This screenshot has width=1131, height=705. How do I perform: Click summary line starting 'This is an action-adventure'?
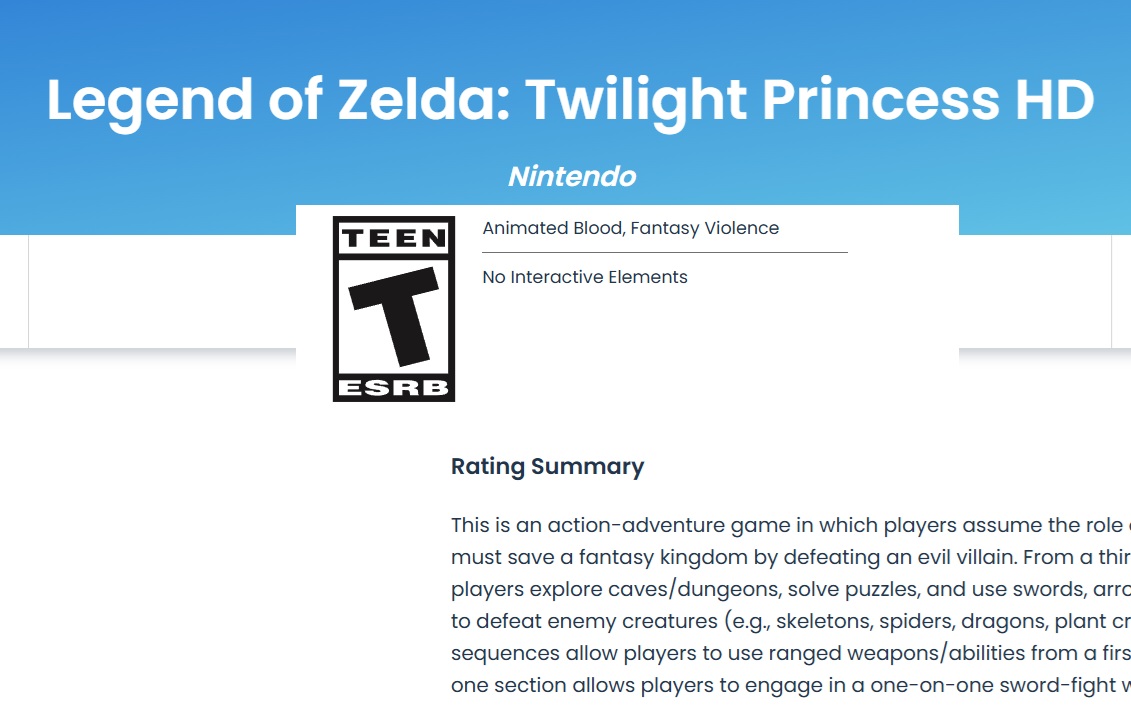click(791, 525)
